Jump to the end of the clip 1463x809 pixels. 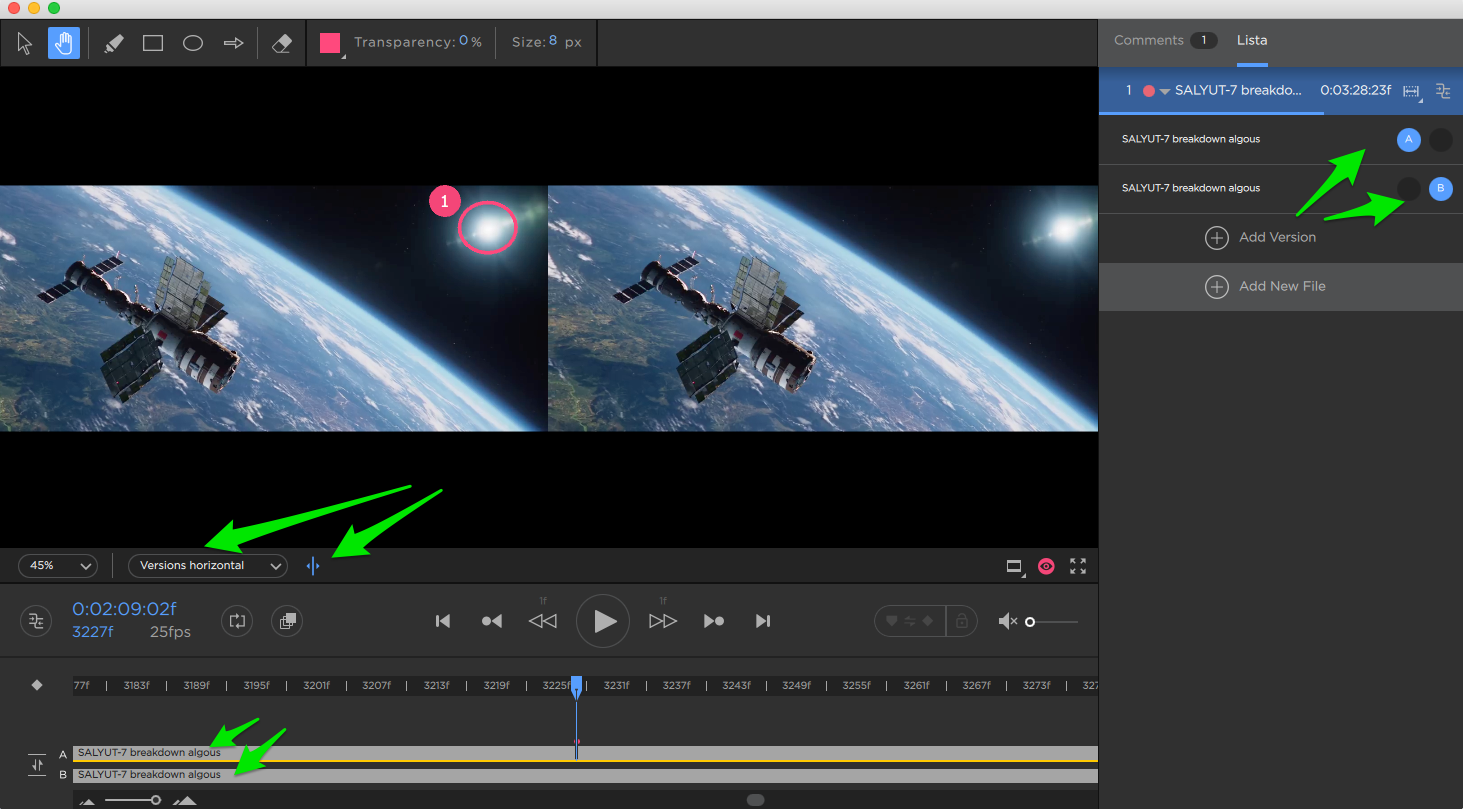click(763, 621)
